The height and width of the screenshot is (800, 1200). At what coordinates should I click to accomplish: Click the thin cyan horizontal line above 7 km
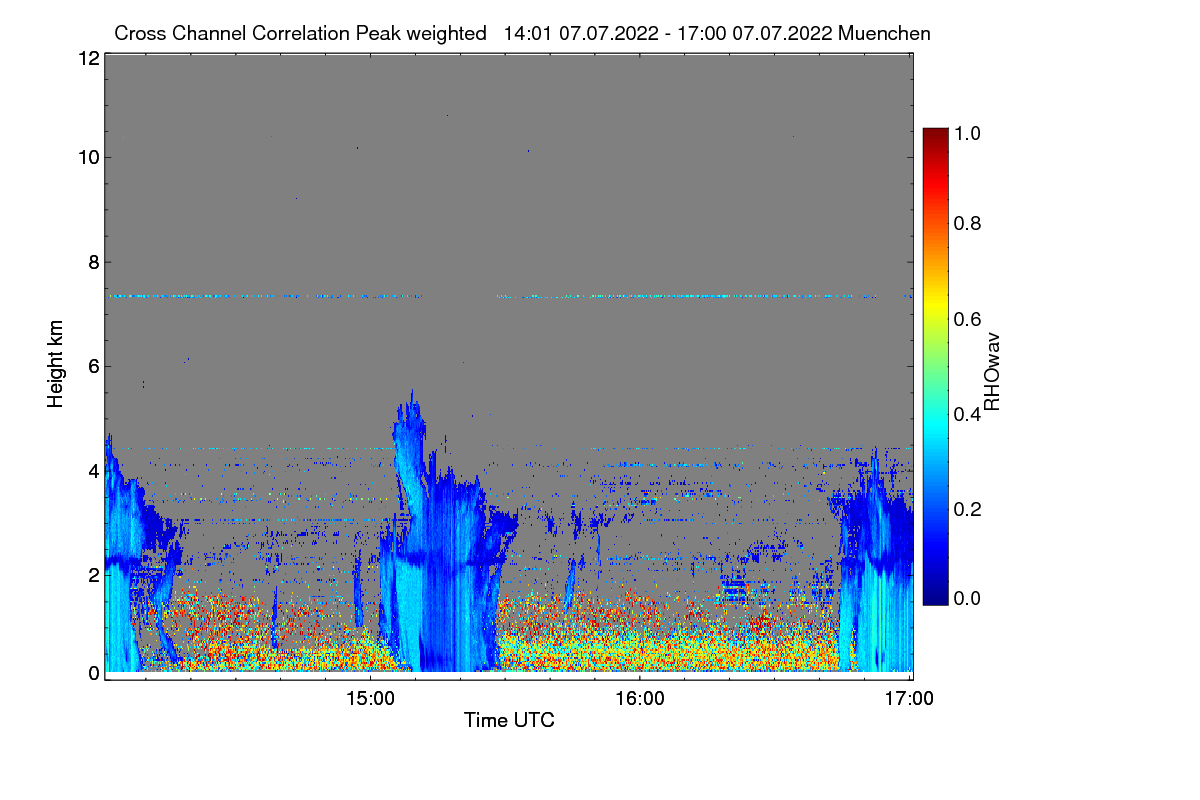(x=510, y=296)
